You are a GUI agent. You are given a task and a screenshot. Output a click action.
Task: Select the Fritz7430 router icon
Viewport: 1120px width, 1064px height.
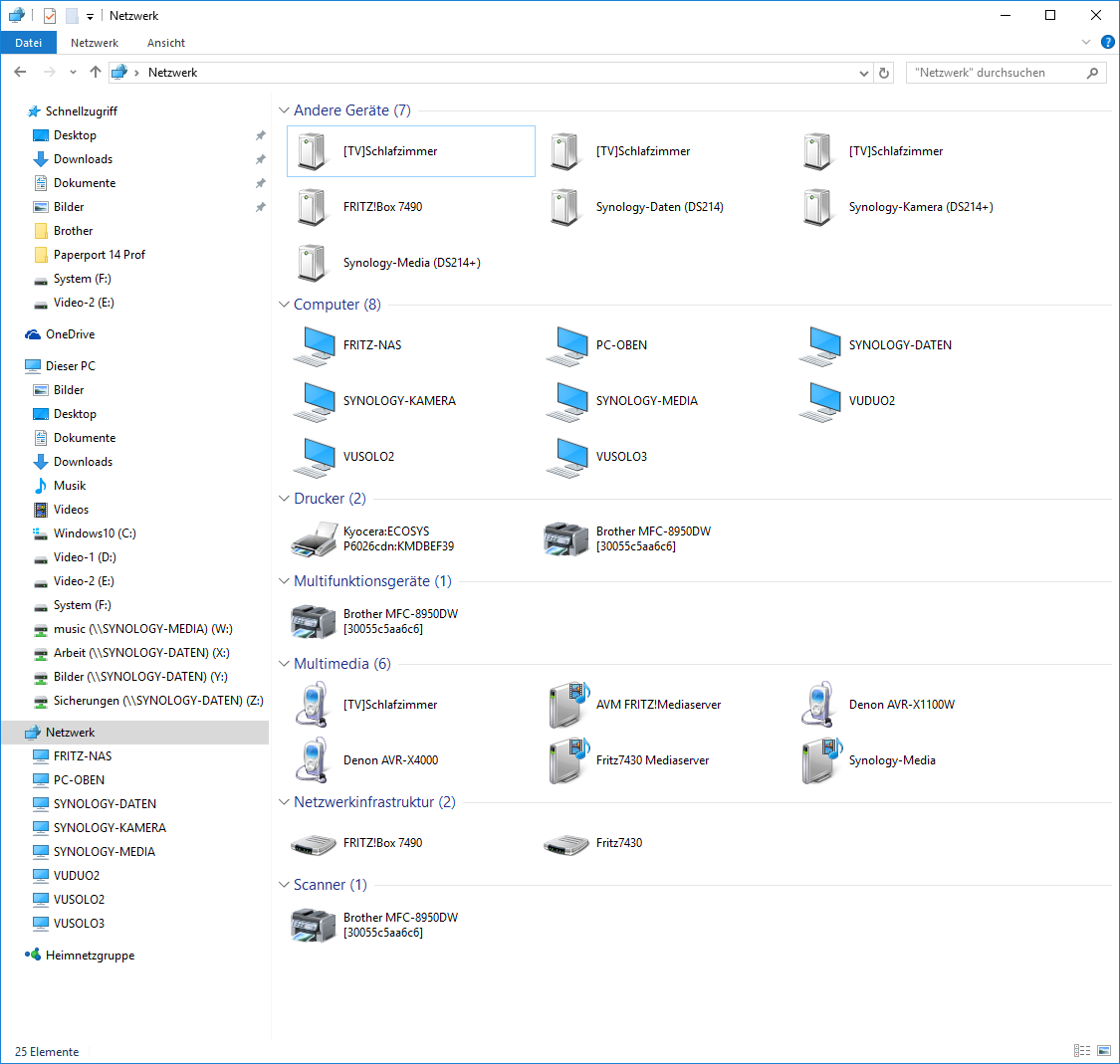[565, 845]
